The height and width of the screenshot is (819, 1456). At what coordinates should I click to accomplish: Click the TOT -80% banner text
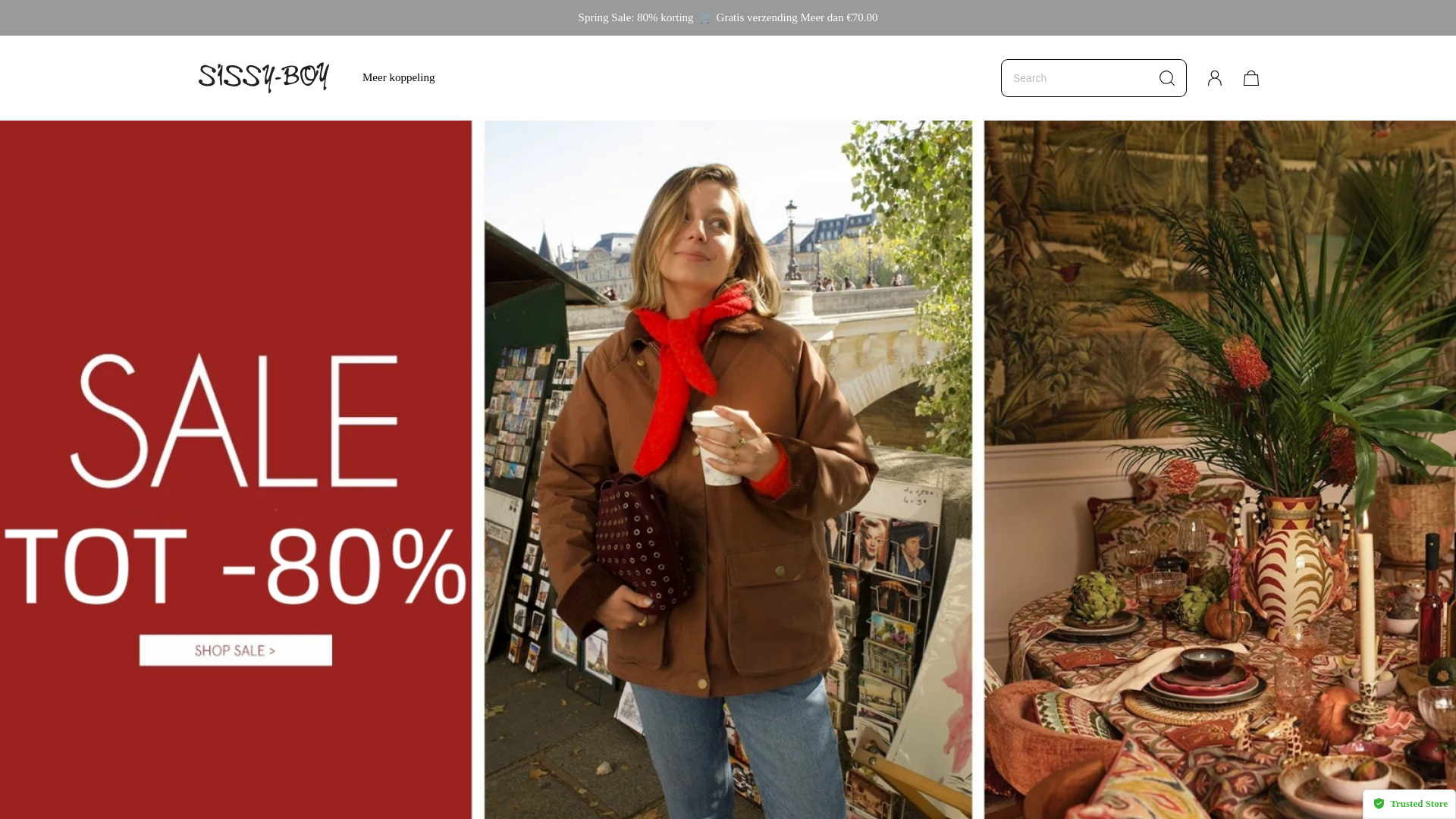[235, 565]
